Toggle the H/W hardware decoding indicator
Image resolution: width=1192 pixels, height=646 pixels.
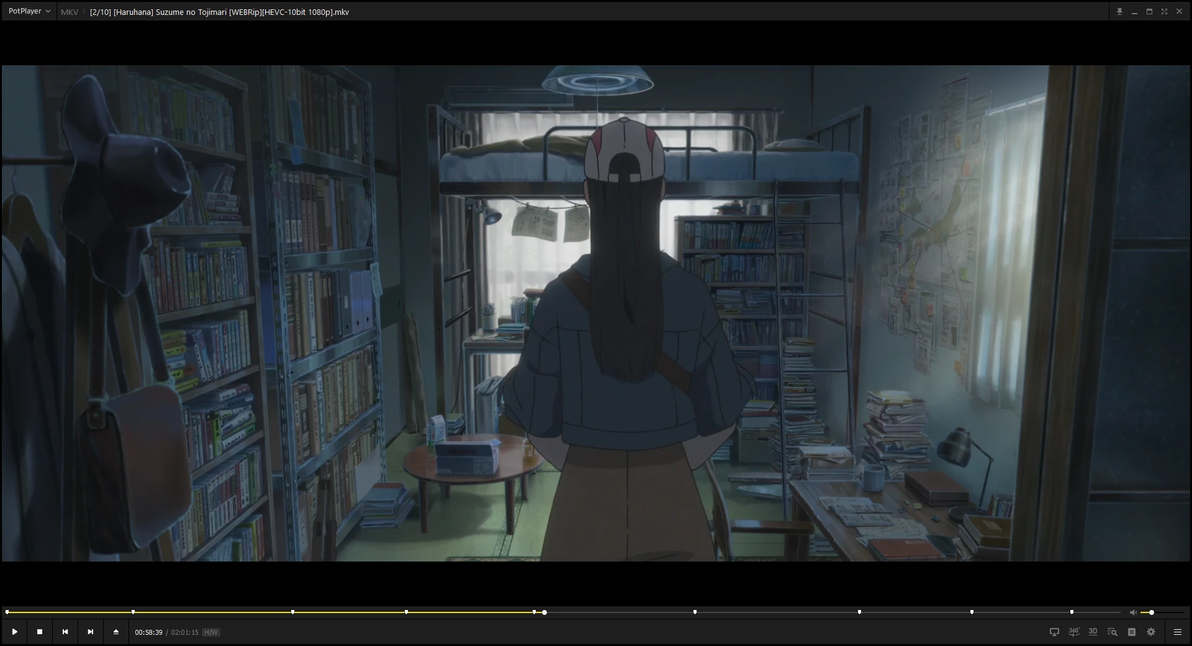point(211,632)
